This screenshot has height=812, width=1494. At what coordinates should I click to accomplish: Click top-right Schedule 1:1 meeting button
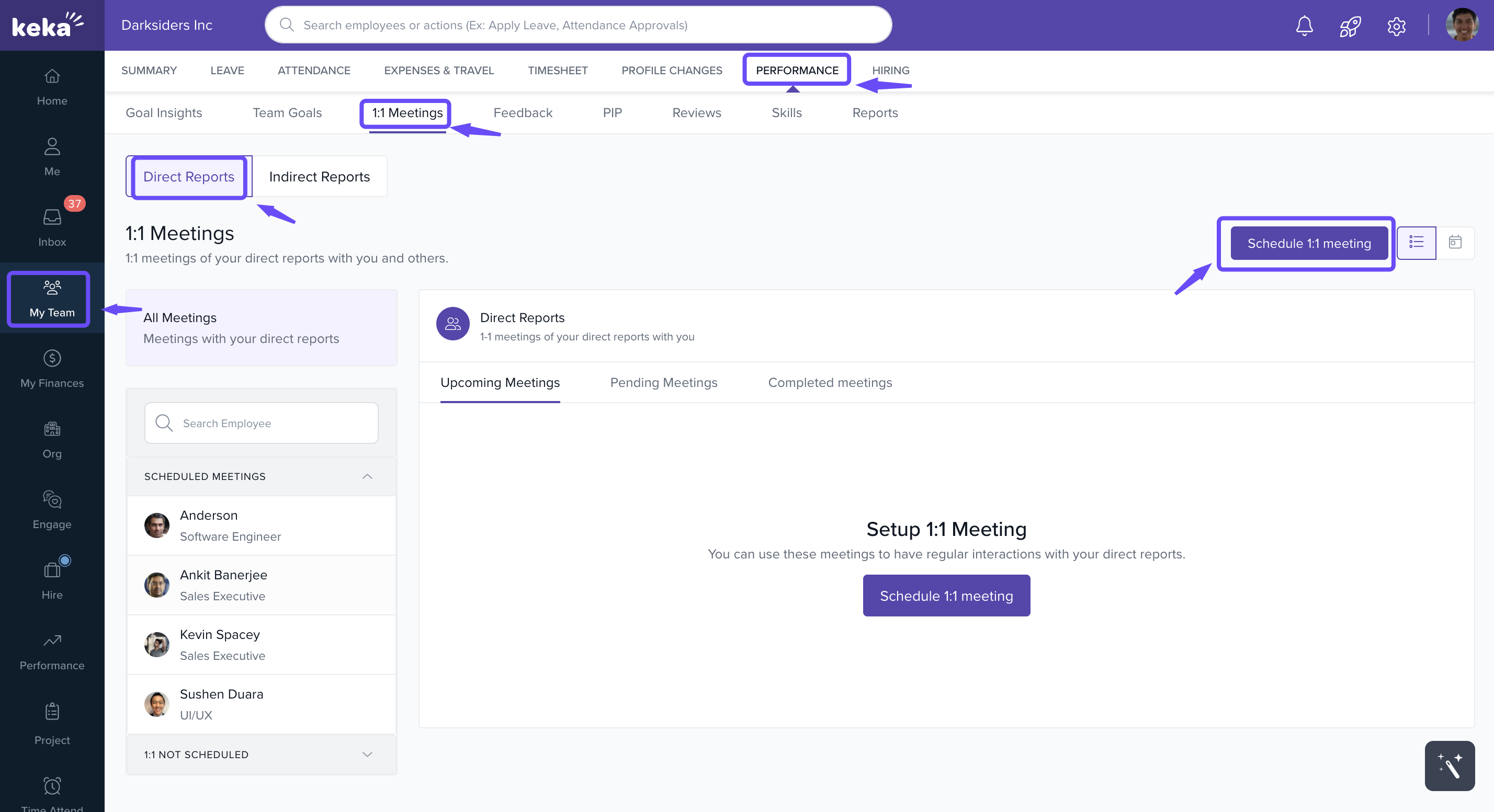pyautogui.click(x=1308, y=244)
